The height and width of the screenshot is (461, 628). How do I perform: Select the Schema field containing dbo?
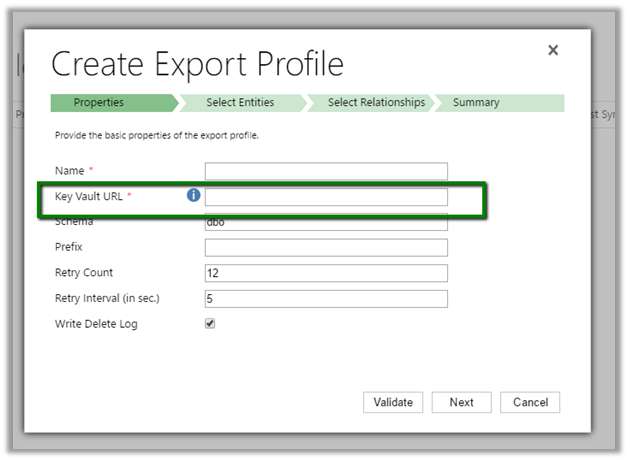(x=326, y=223)
